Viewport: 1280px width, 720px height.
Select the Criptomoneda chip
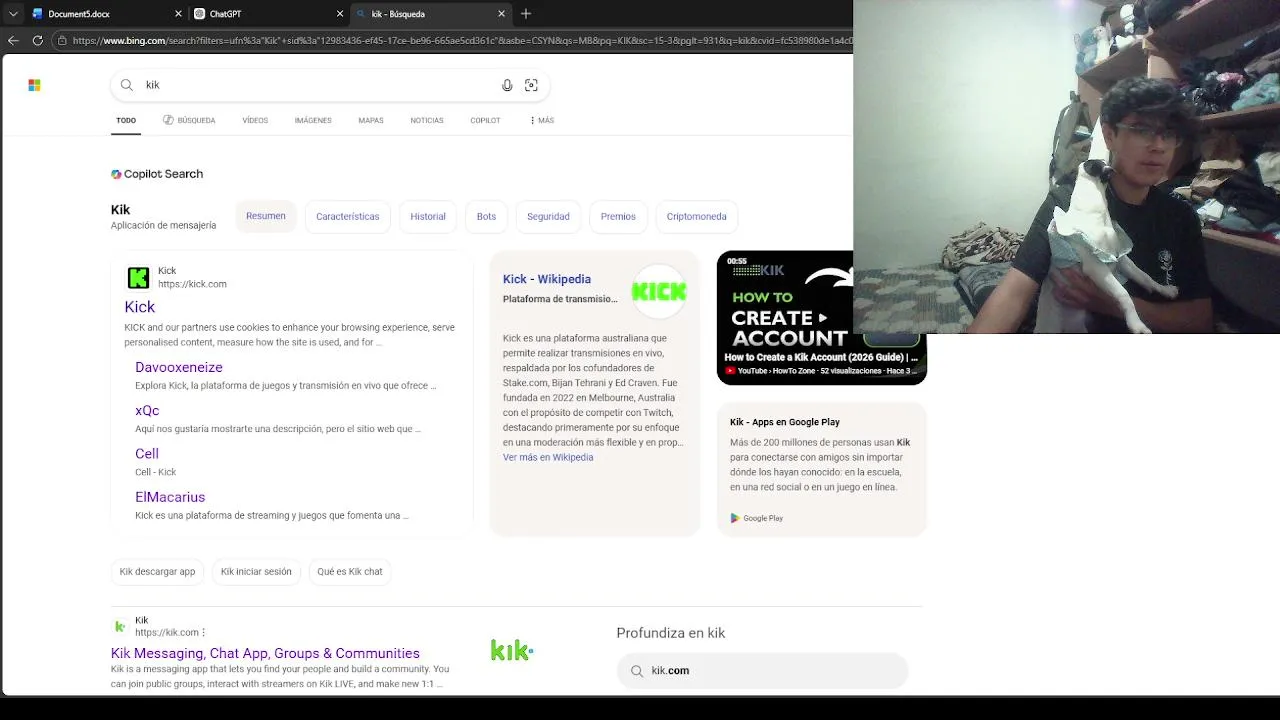697,216
